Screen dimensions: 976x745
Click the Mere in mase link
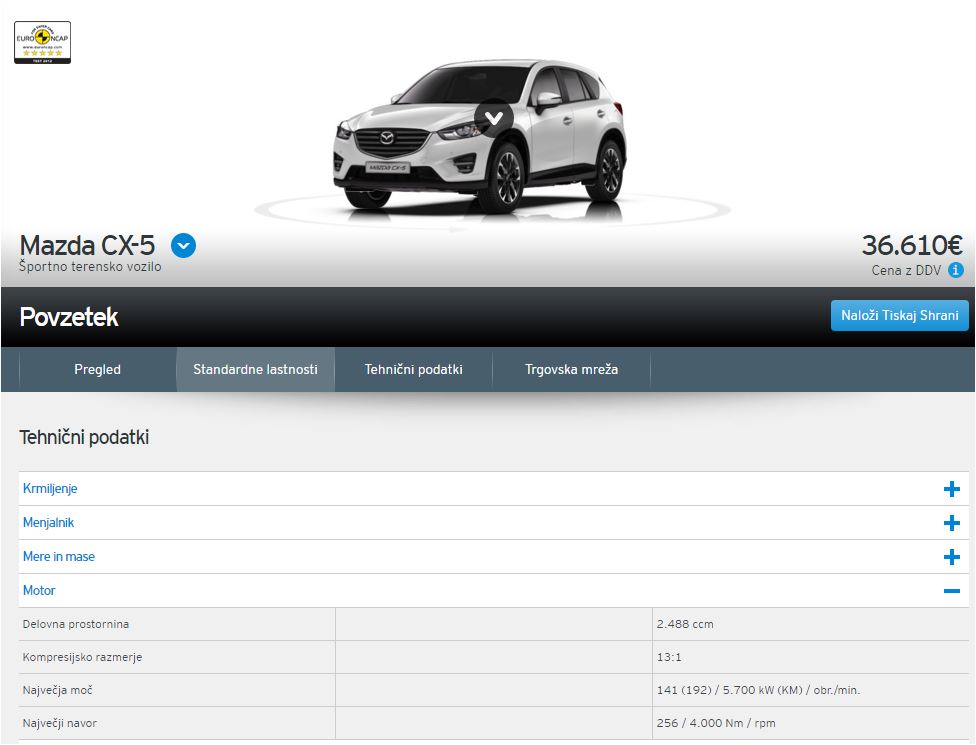(x=59, y=556)
